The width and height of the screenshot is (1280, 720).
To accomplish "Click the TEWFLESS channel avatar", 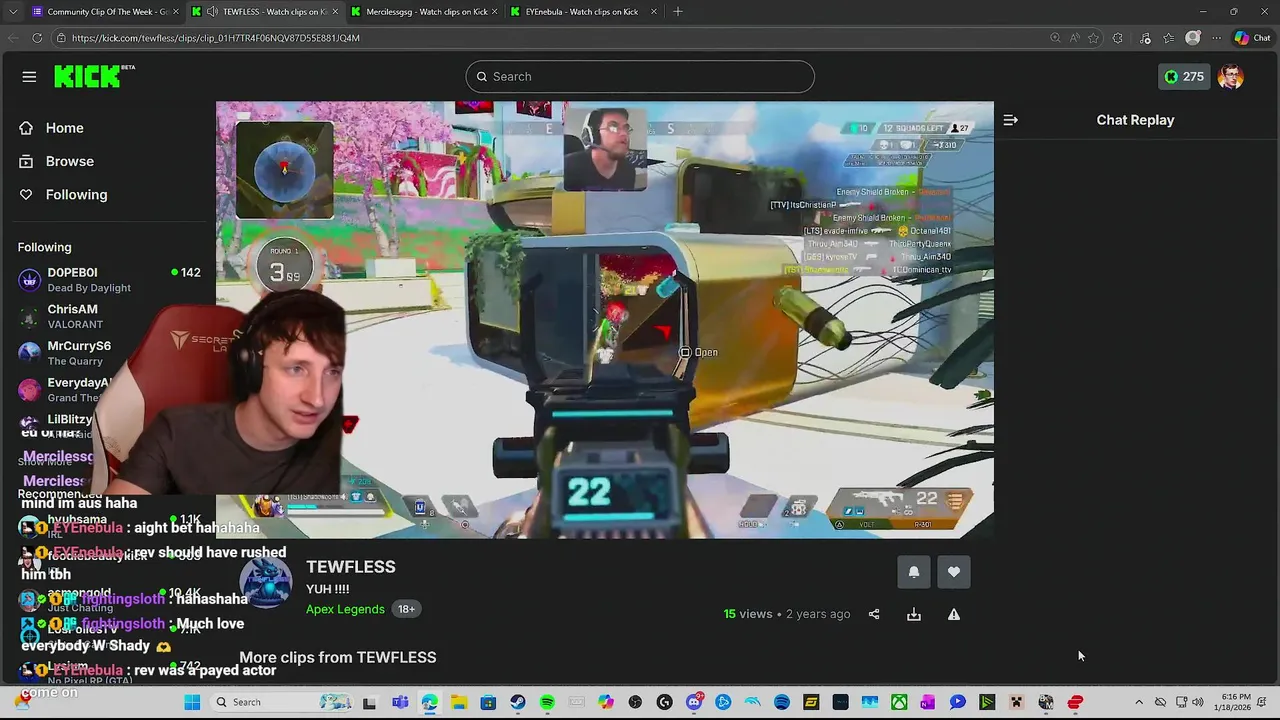I will tap(265, 581).
